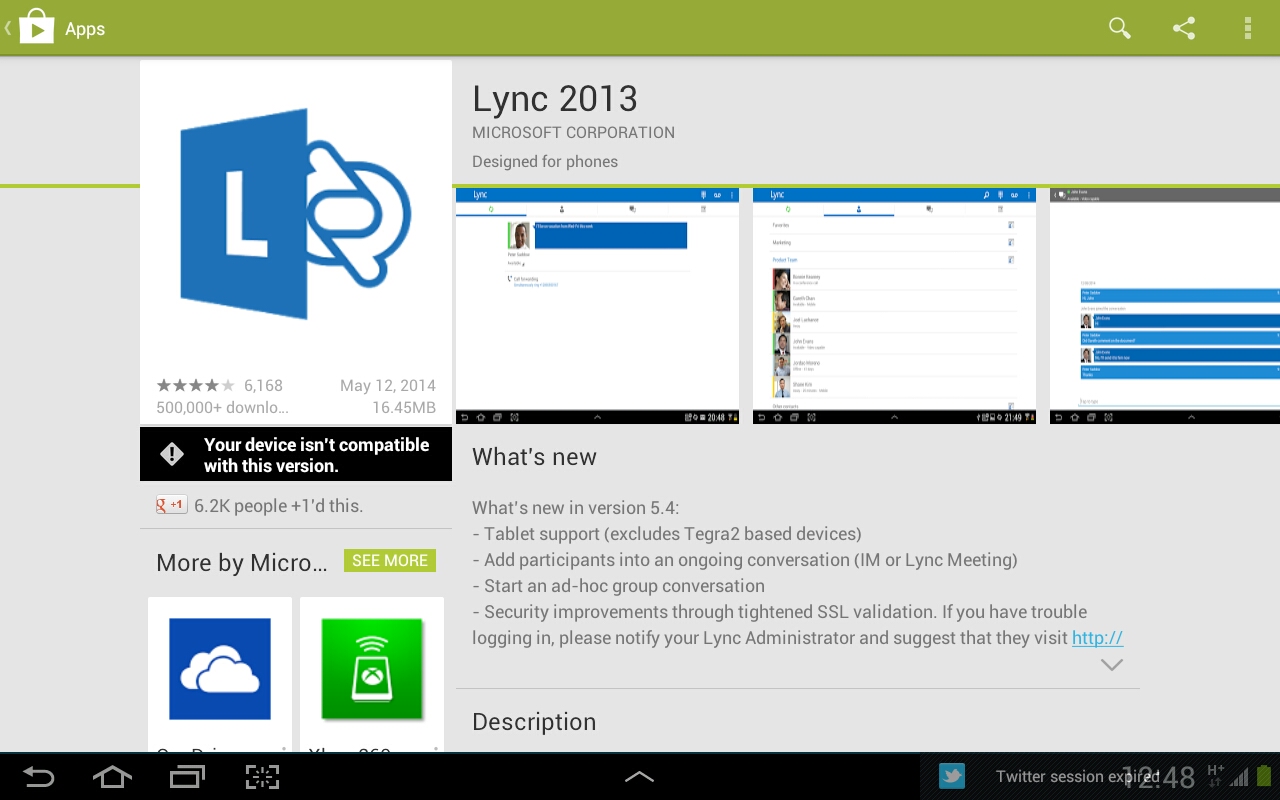Screen dimensions: 1280x800
Task: Tap the Android back navigation button
Action: tap(38, 777)
